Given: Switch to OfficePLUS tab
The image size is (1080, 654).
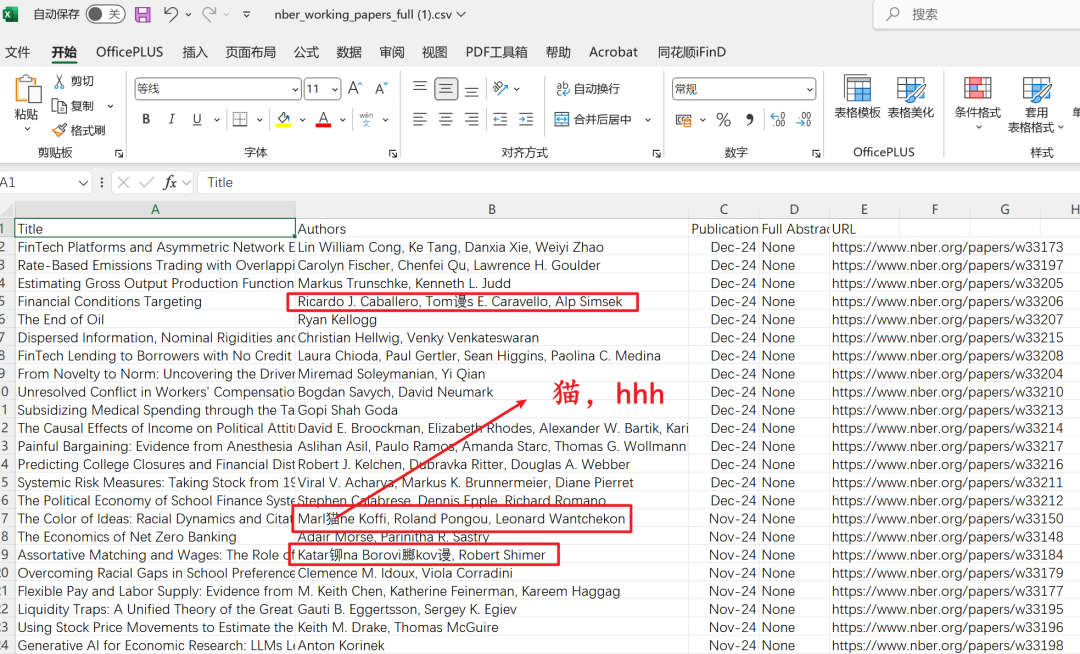Looking at the screenshot, I should pyautogui.click(x=129, y=52).
